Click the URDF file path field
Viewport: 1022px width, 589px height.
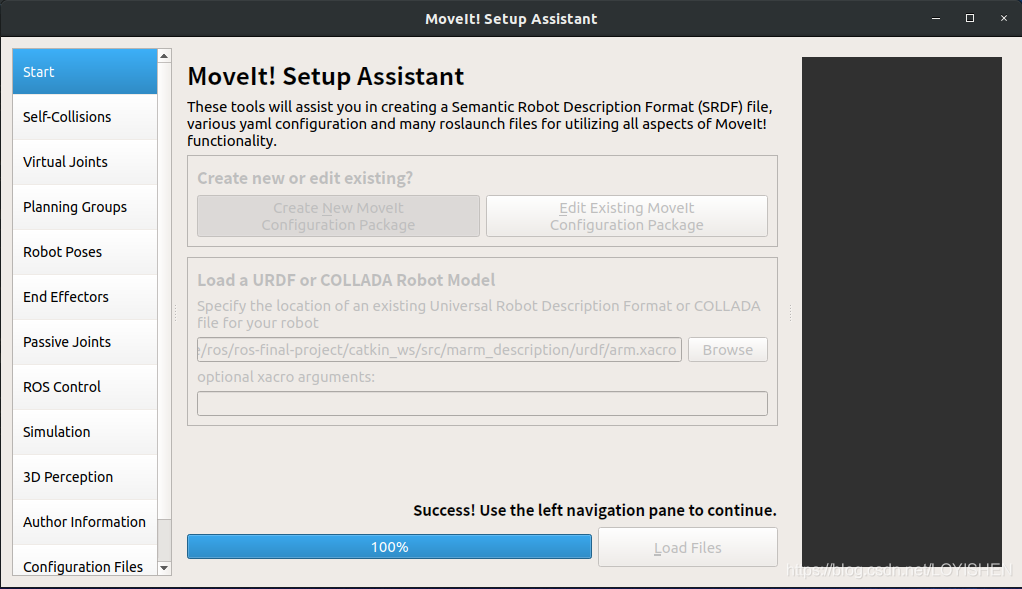pyautogui.click(x=439, y=350)
